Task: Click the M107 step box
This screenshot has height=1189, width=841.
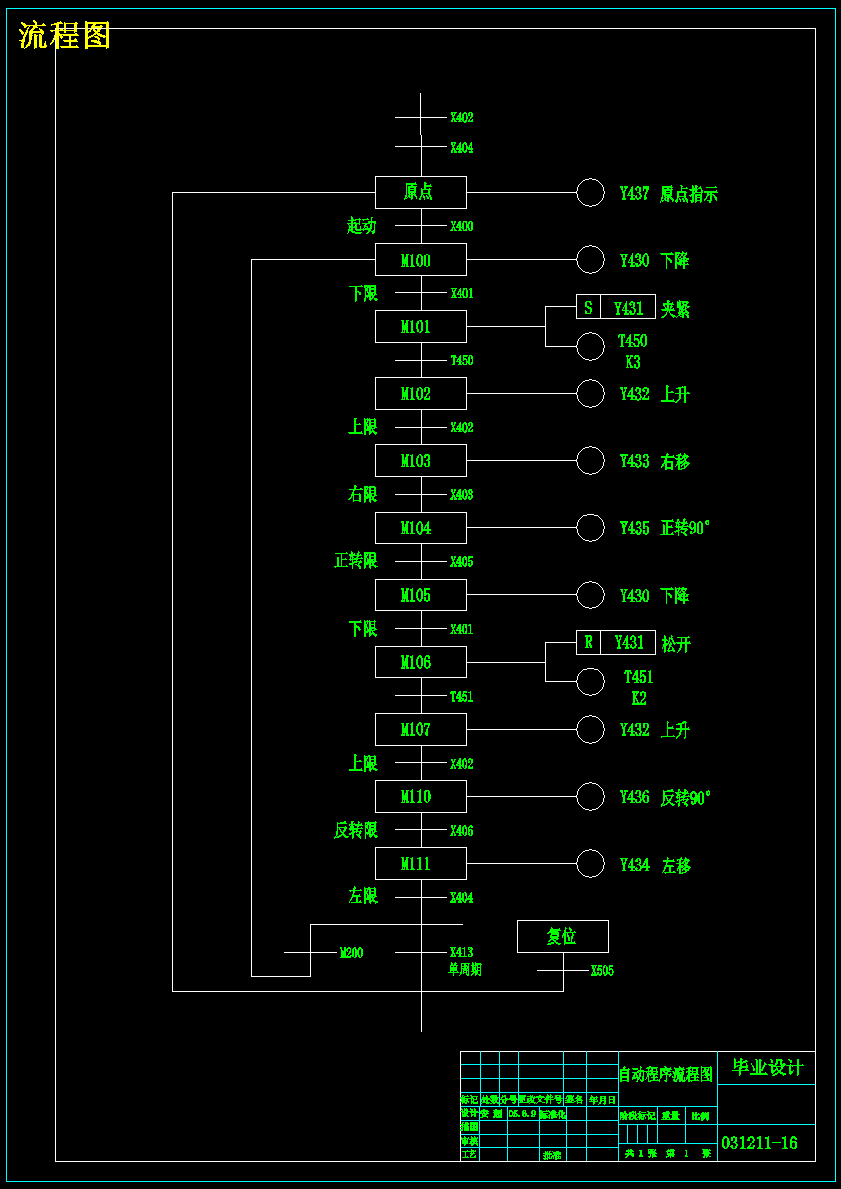Action: [x=421, y=729]
